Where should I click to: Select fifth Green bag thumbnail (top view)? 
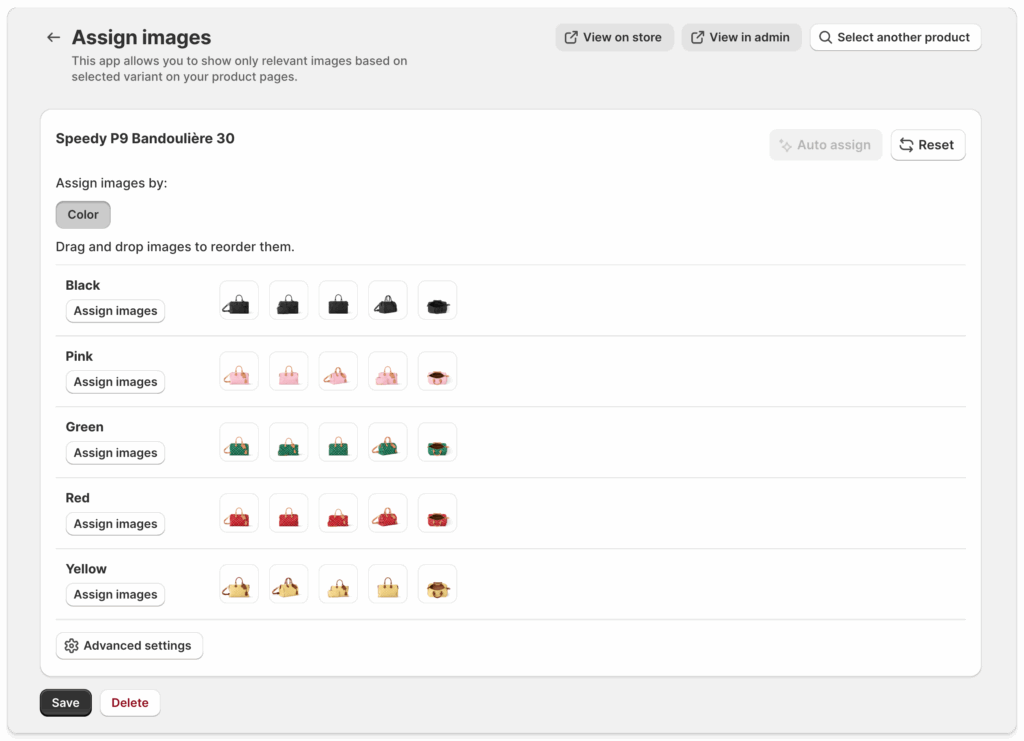coord(438,442)
